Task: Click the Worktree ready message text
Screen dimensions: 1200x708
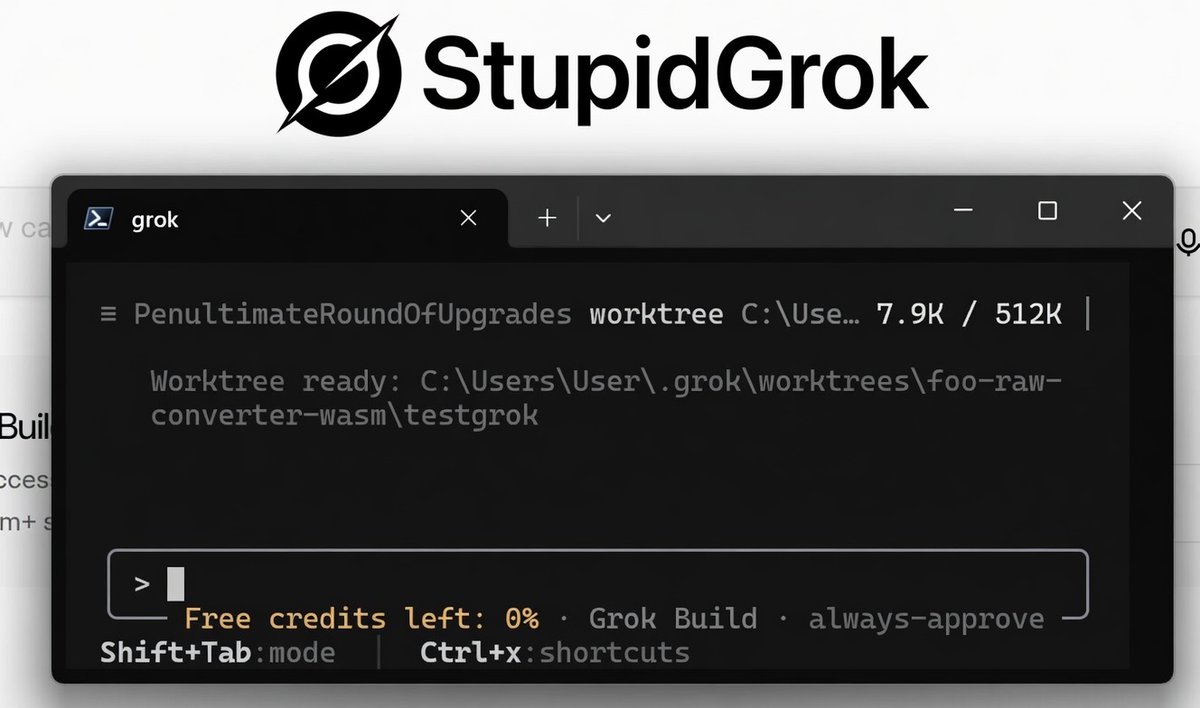Action: (606, 398)
